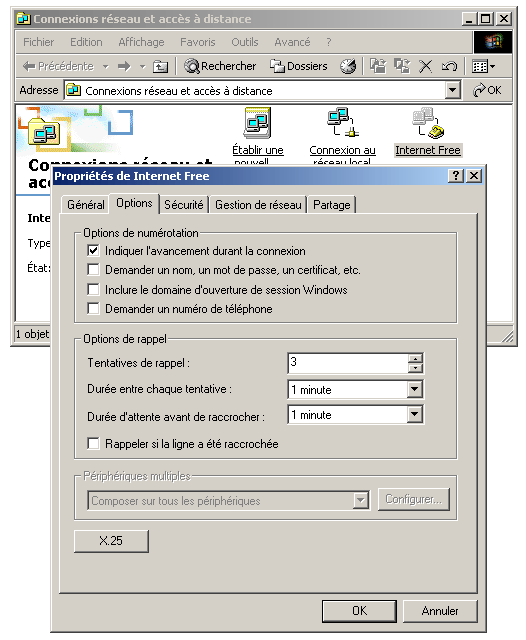Switch to the Gestion de réseau tab
The height and width of the screenshot is (640, 526).
(258, 204)
